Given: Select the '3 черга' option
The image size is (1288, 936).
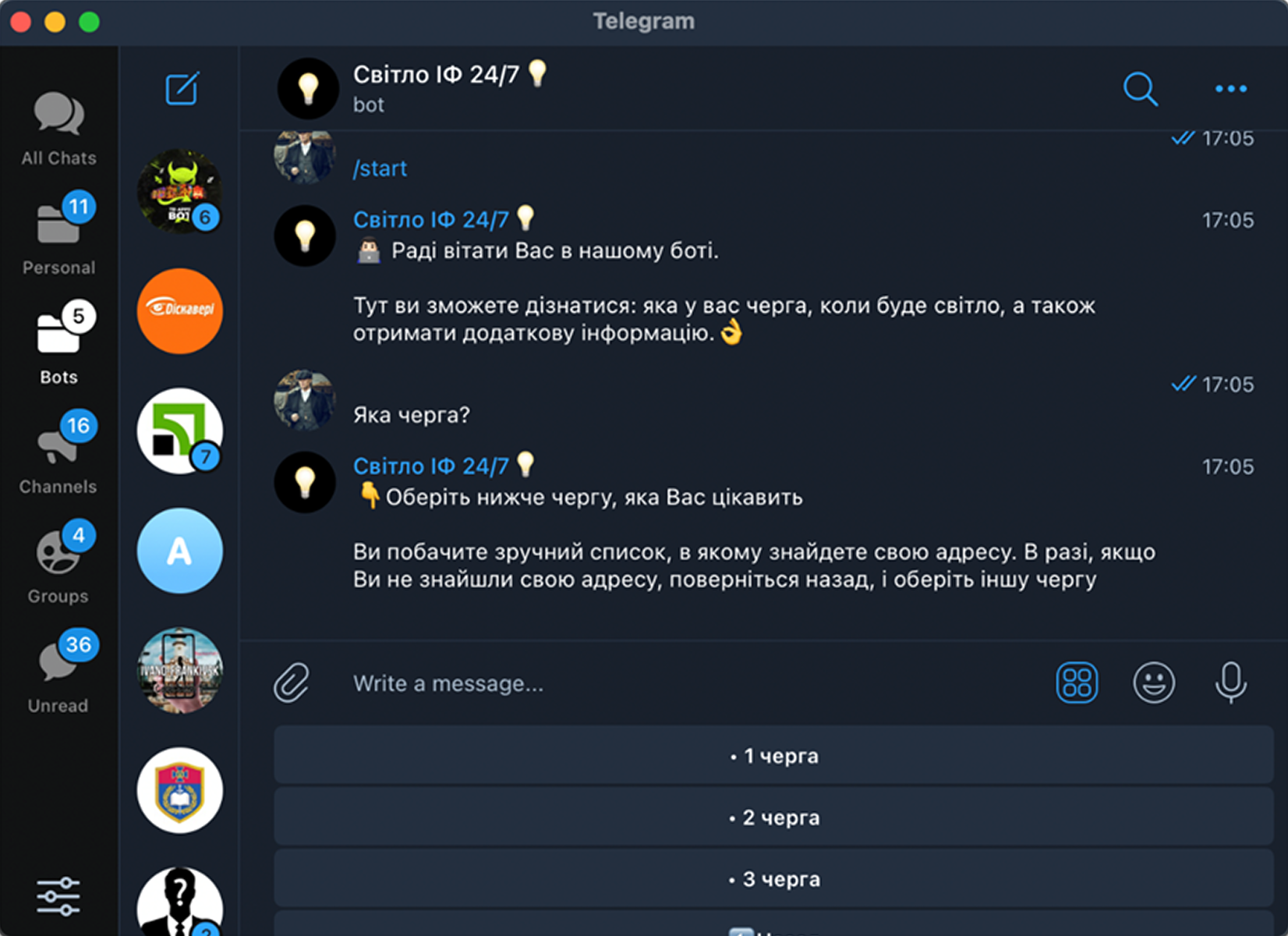Looking at the screenshot, I should click(x=773, y=878).
